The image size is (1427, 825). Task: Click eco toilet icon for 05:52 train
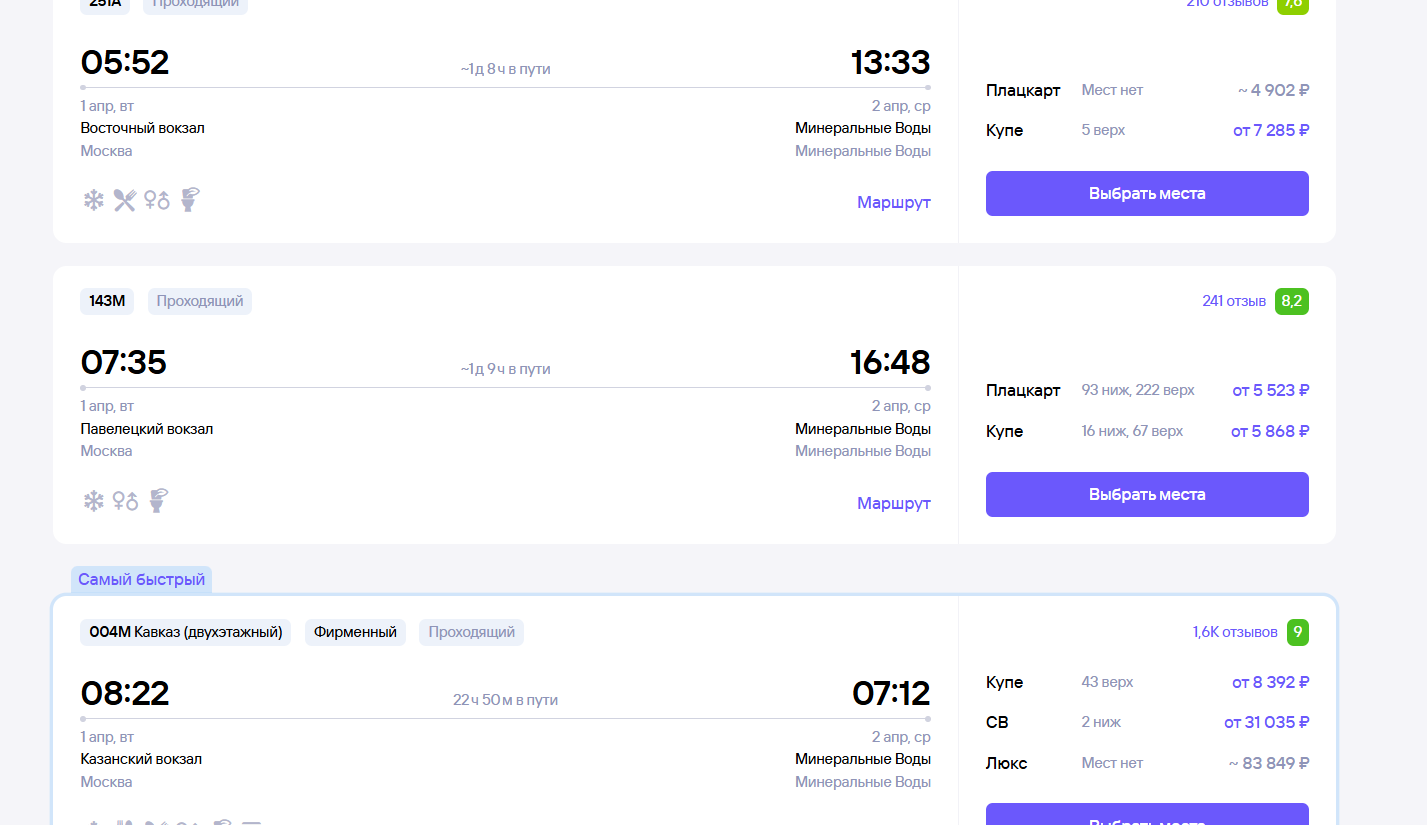189,200
